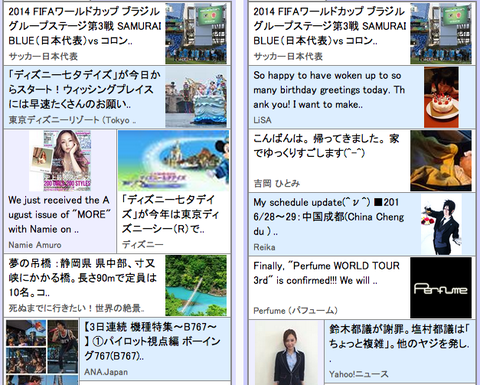The width and height of the screenshot is (480, 385).
Task: Open the ANA Japan photo collage thumbnail
Action: 42,352
